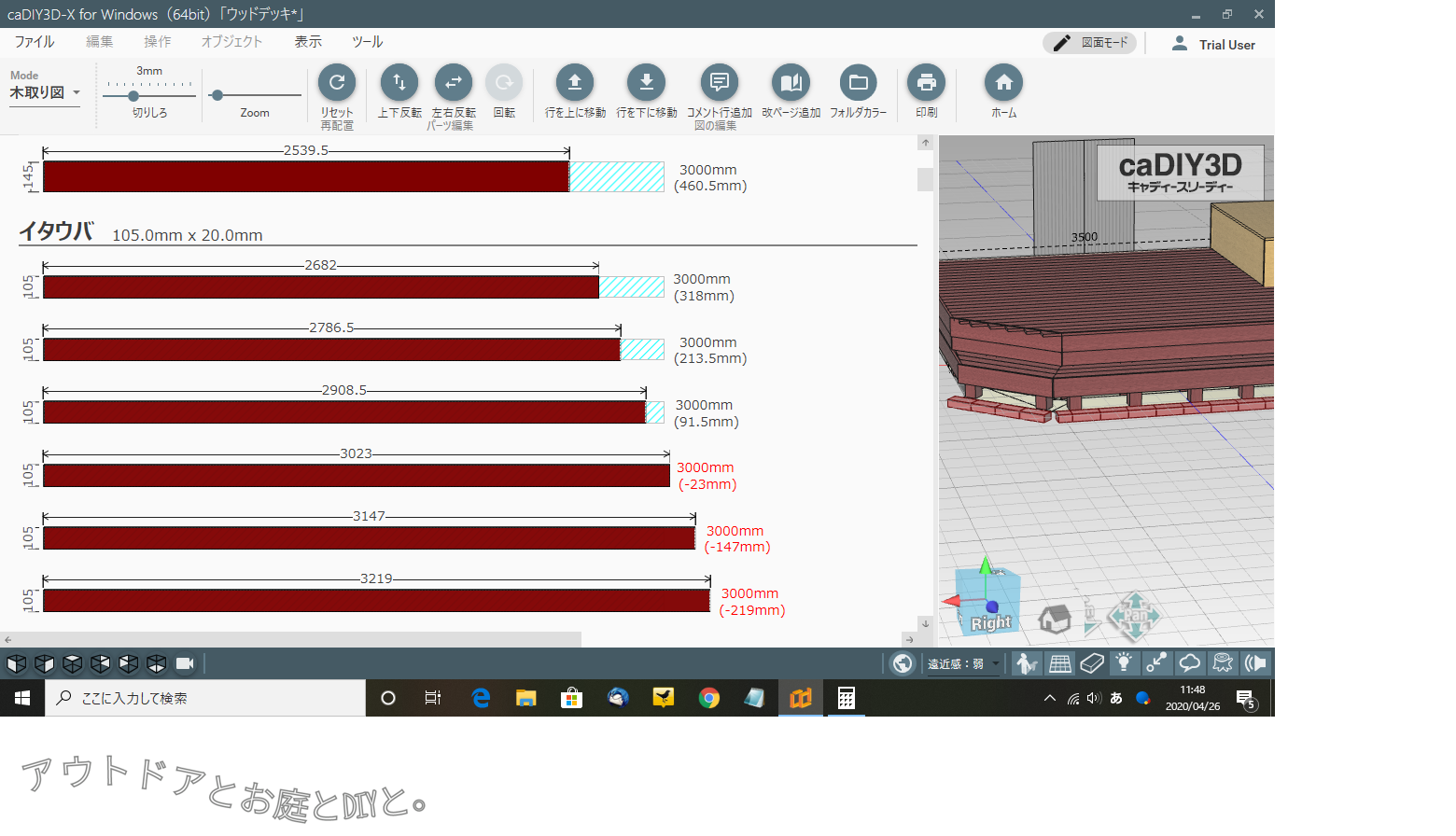Toggle the floor grid display

(x=1060, y=663)
